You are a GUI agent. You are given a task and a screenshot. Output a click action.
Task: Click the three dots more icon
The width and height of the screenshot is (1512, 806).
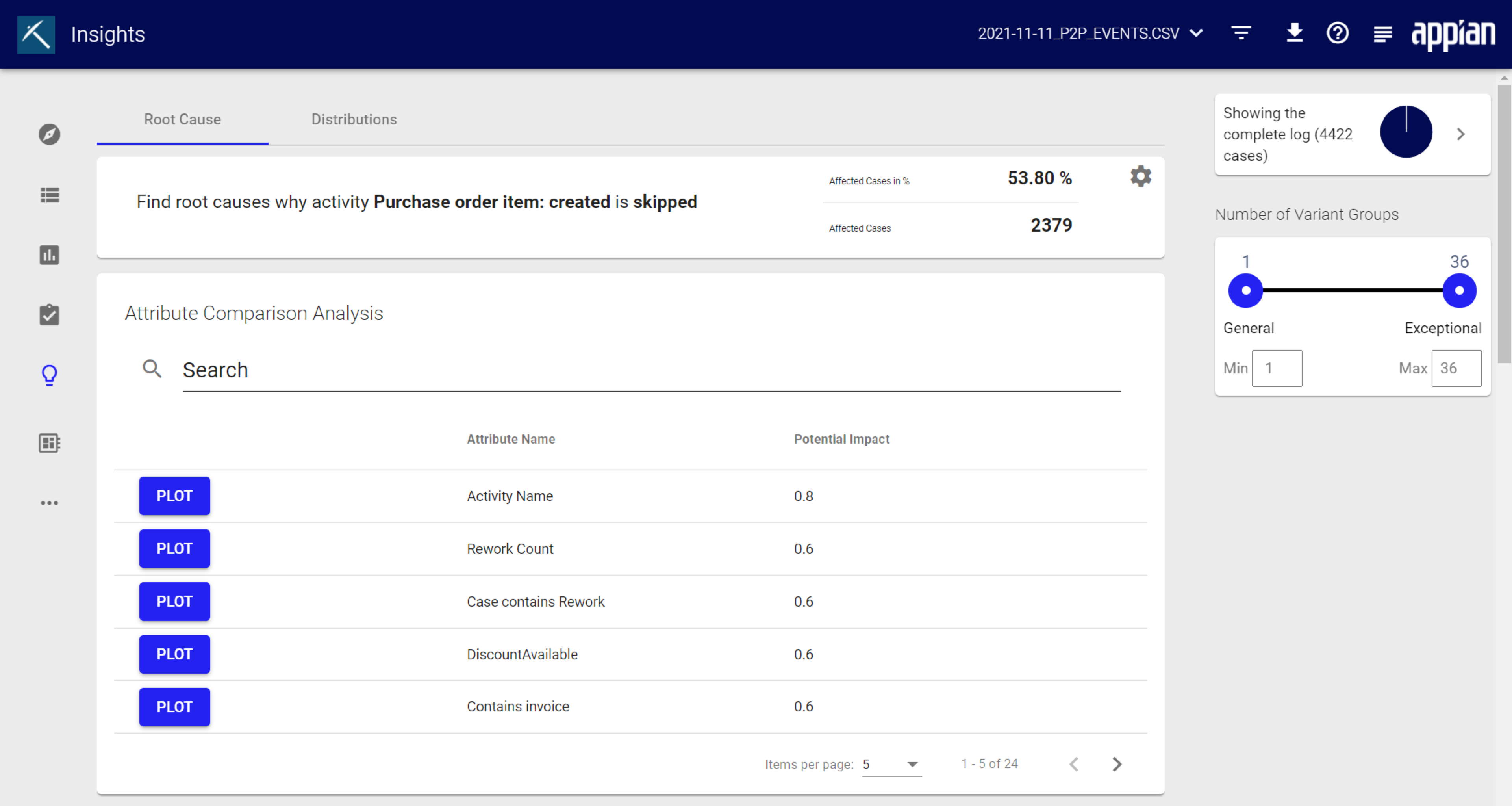coord(49,503)
